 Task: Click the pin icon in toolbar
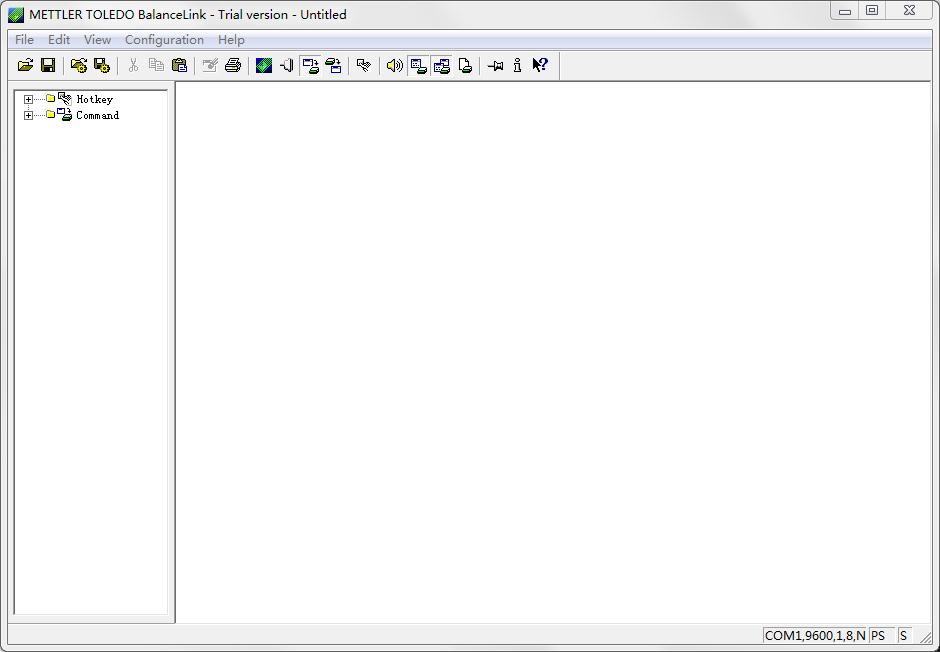[495, 66]
